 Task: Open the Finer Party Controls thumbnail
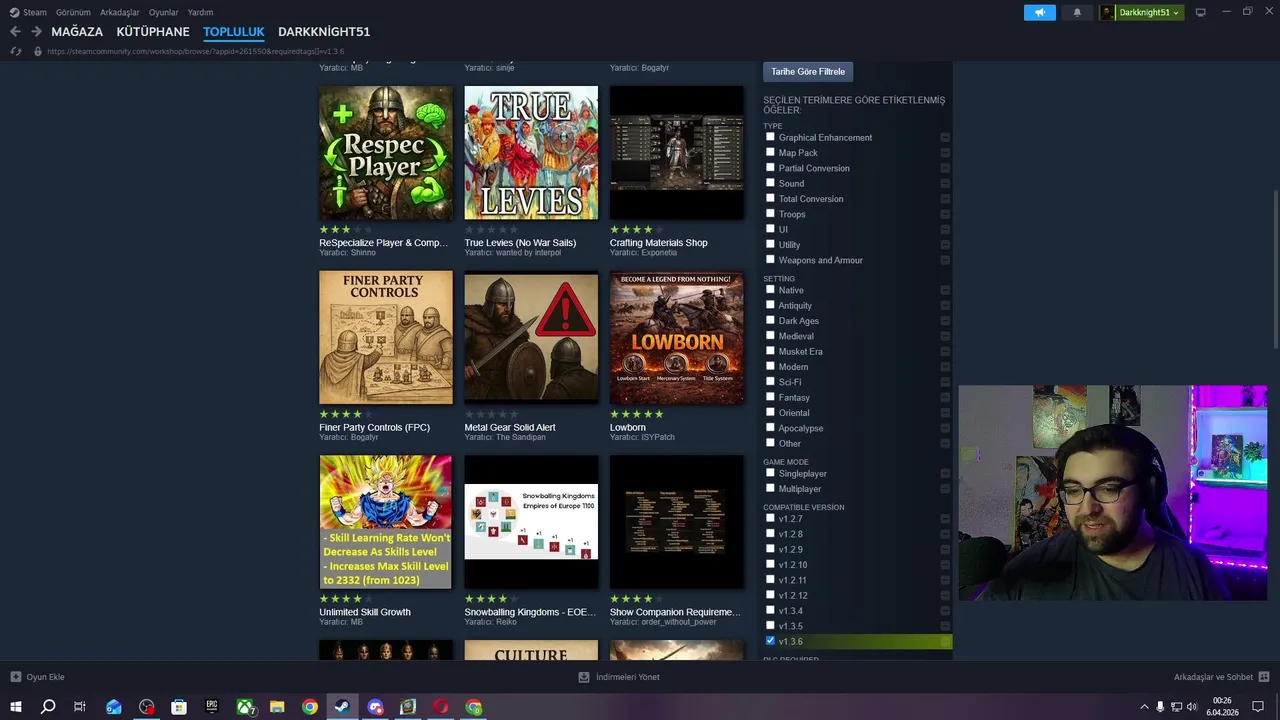point(386,337)
